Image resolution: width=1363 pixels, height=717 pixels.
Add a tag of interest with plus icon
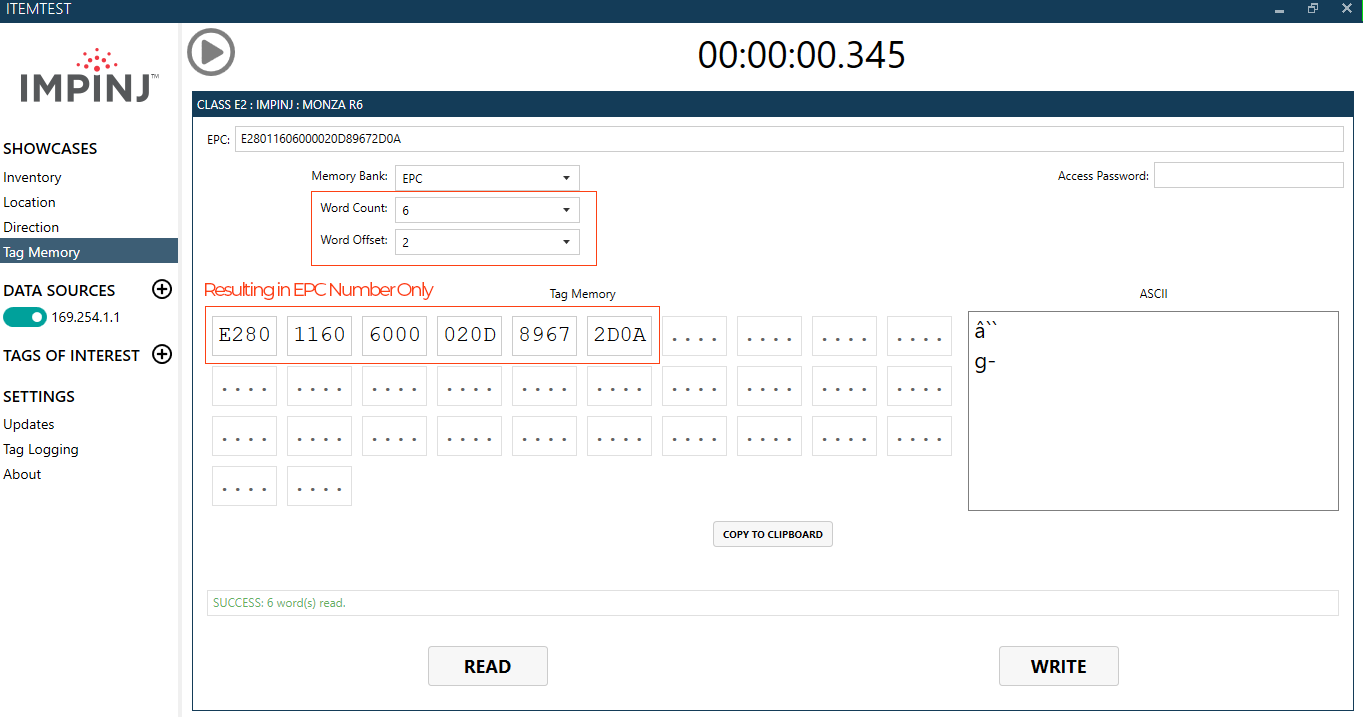pos(162,354)
